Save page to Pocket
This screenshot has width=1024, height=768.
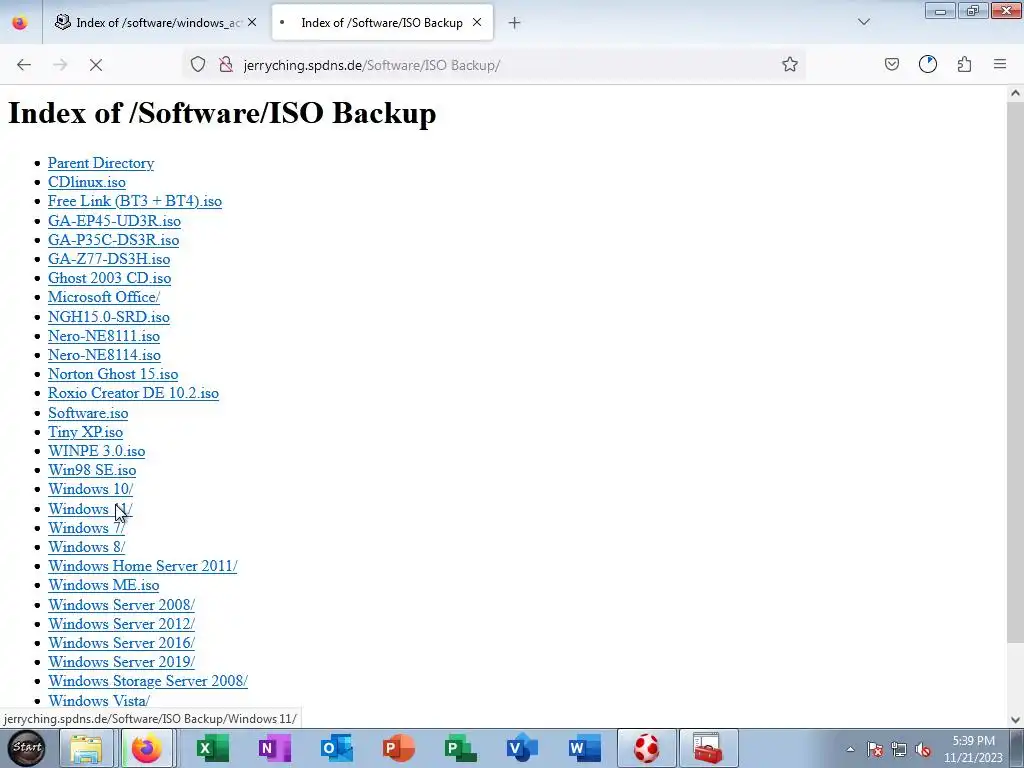coord(891,65)
